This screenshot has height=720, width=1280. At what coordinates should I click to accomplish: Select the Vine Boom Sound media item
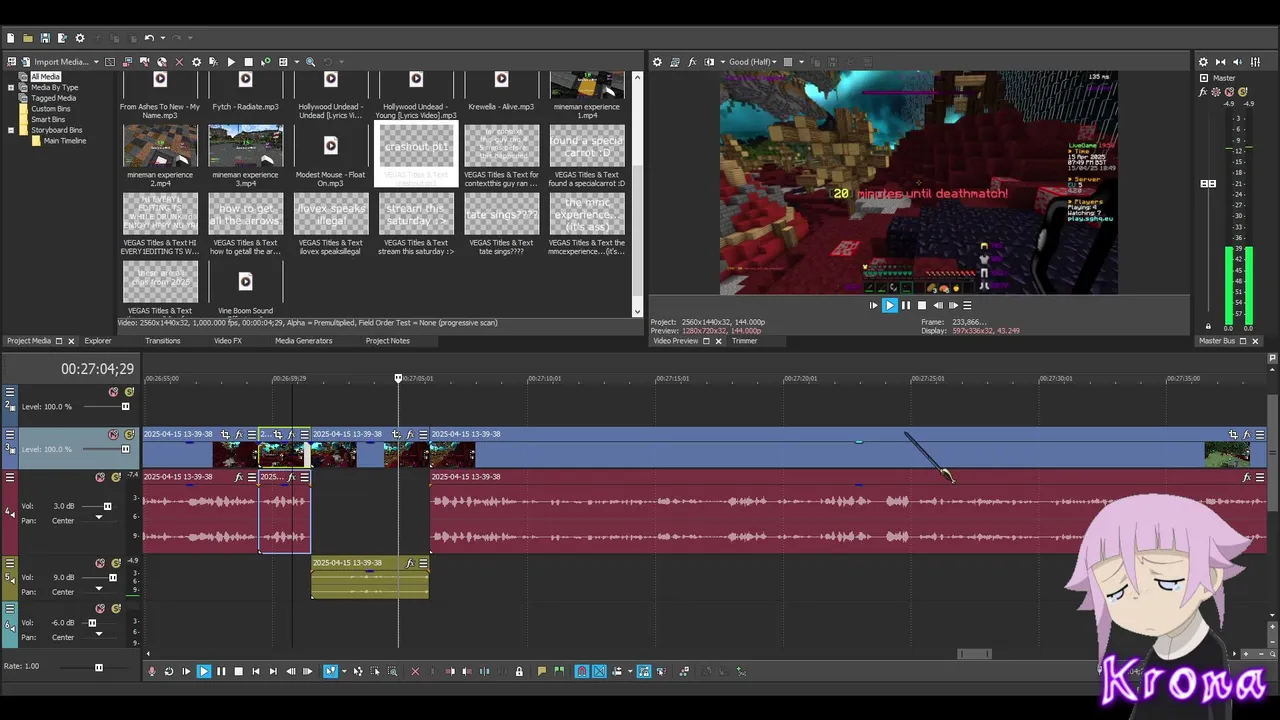245,290
